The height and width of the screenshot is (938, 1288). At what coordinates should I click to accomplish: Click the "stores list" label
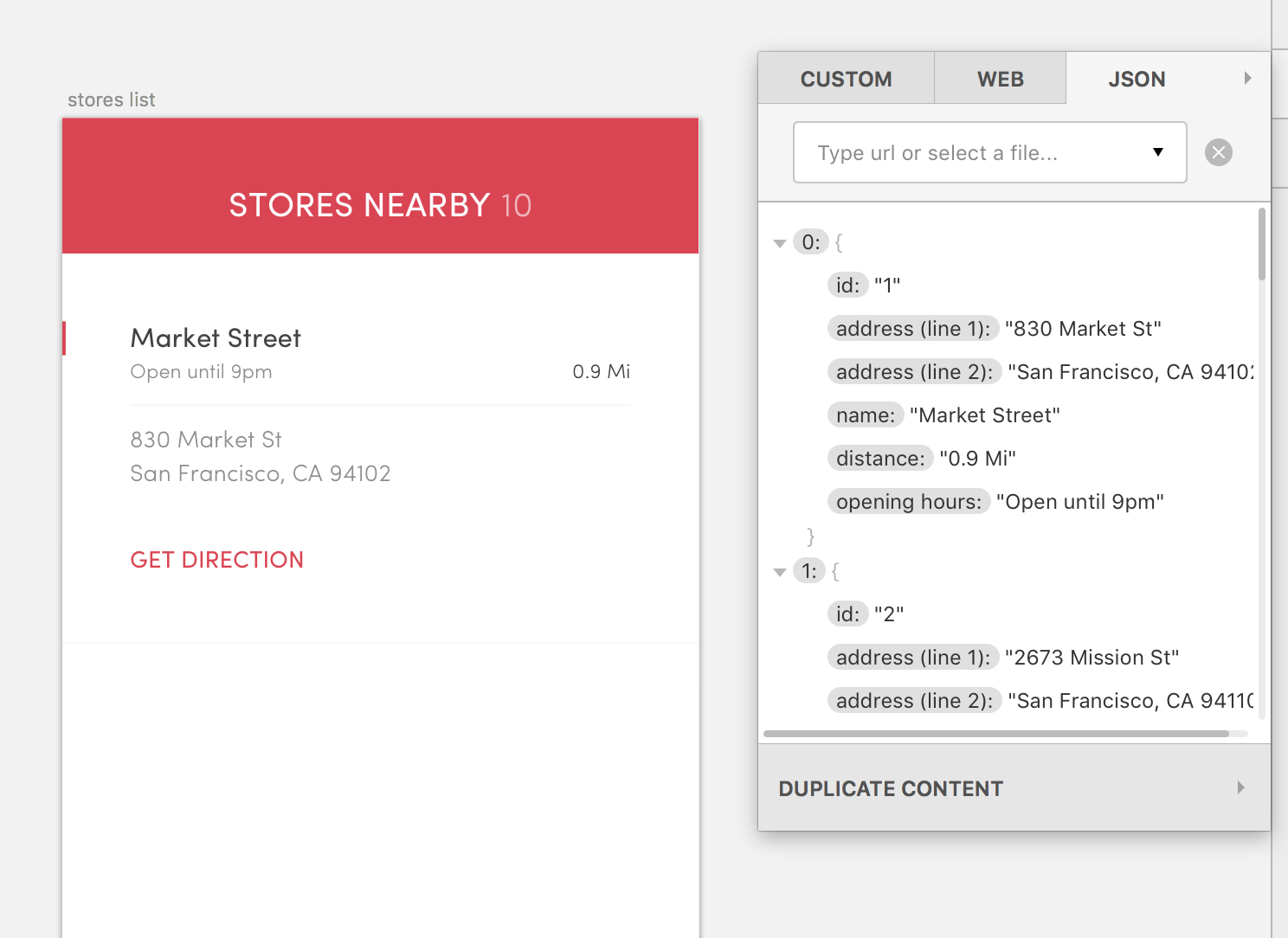click(111, 100)
